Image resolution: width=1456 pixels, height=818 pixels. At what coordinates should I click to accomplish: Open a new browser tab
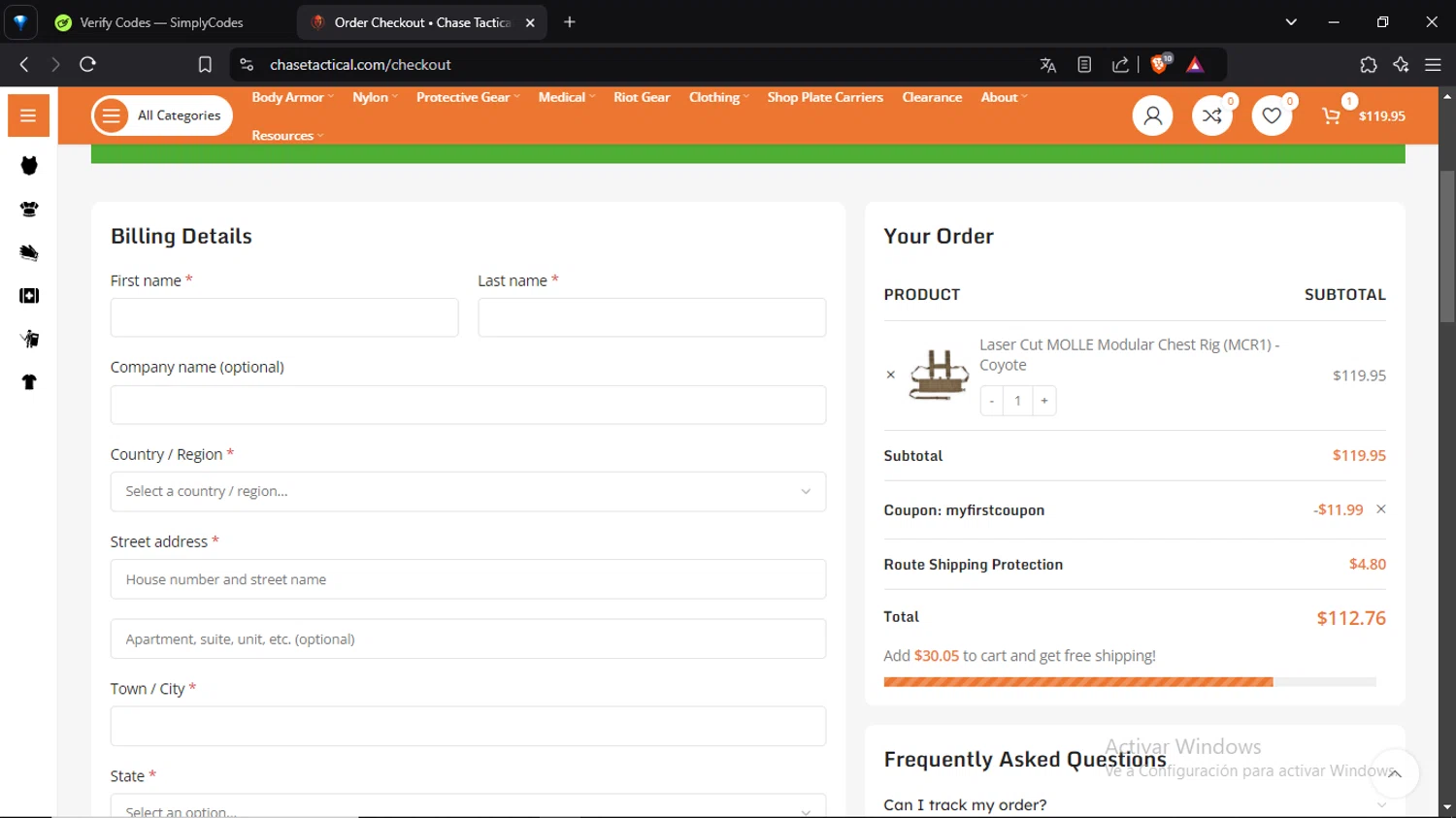570,22
